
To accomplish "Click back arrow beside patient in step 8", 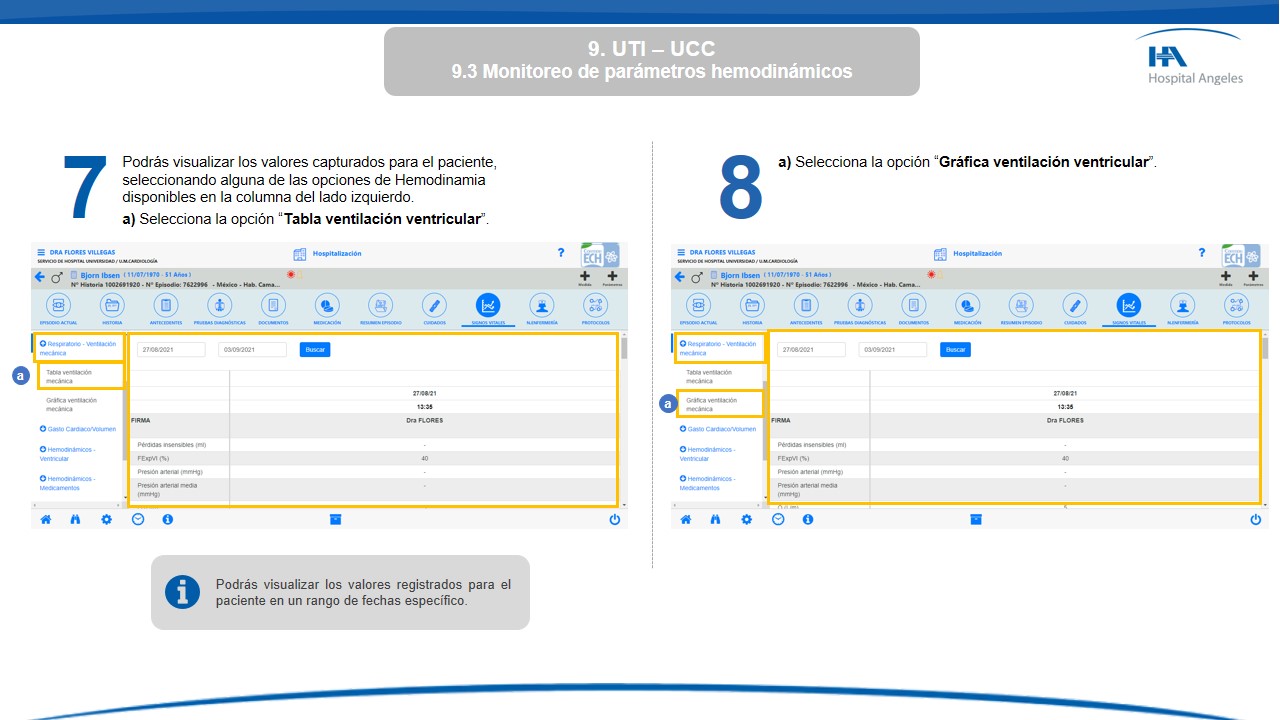I will point(679,277).
